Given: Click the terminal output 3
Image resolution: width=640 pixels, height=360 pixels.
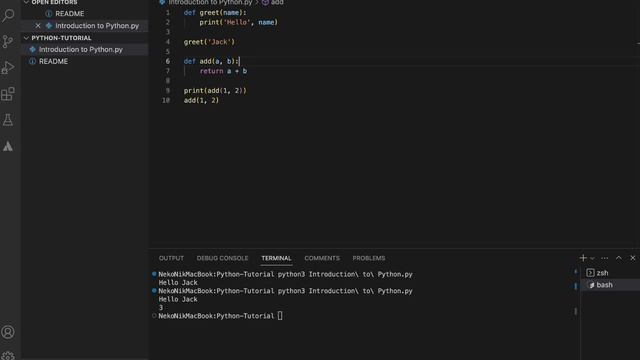Looking at the screenshot, I should coord(161,308).
